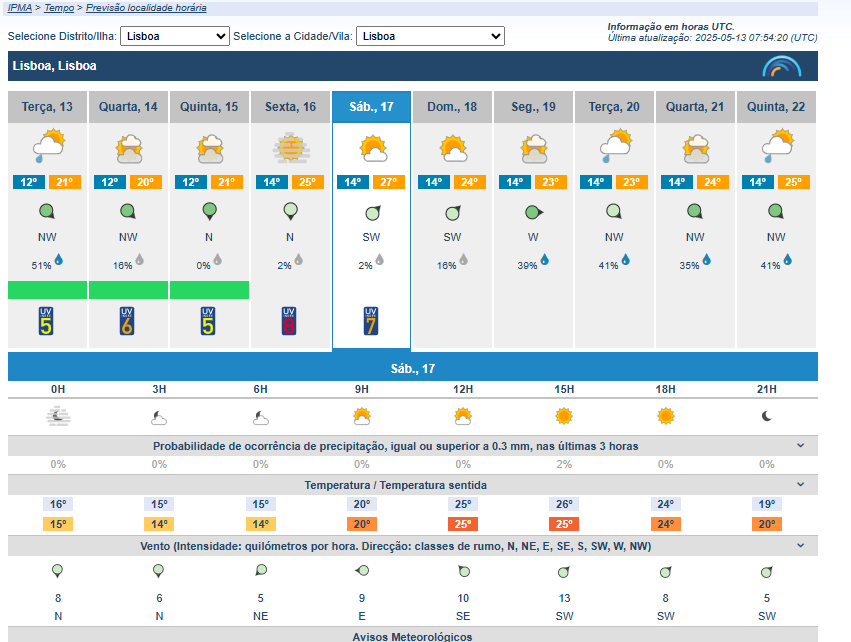Image resolution: width=851 pixels, height=642 pixels.
Task: Click the green warning bar for Quinta, 15
Action: click(209, 290)
